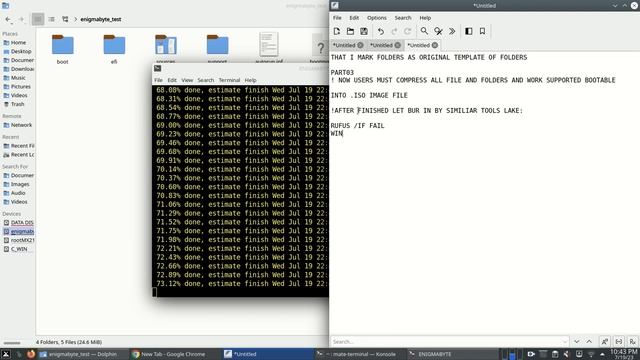The height and width of the screenshot is (360, 640).
Task: Click the Find and replace icon
Action: tap(438, 31)
